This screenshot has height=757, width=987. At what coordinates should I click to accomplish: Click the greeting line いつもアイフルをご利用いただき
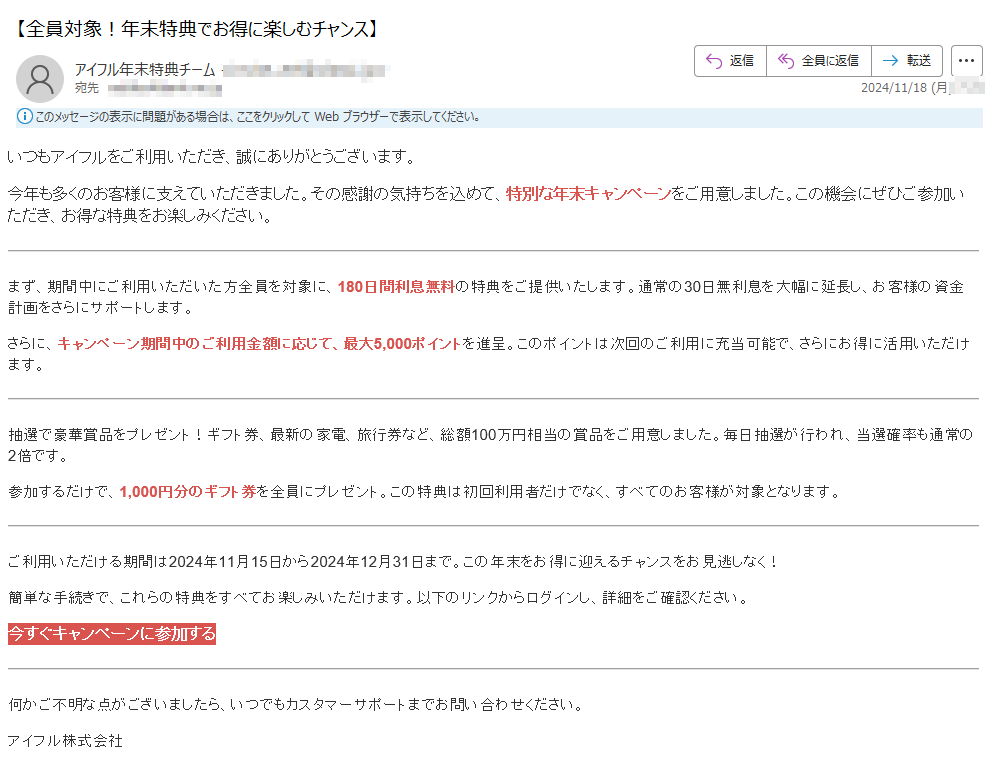tap(212, 156)
